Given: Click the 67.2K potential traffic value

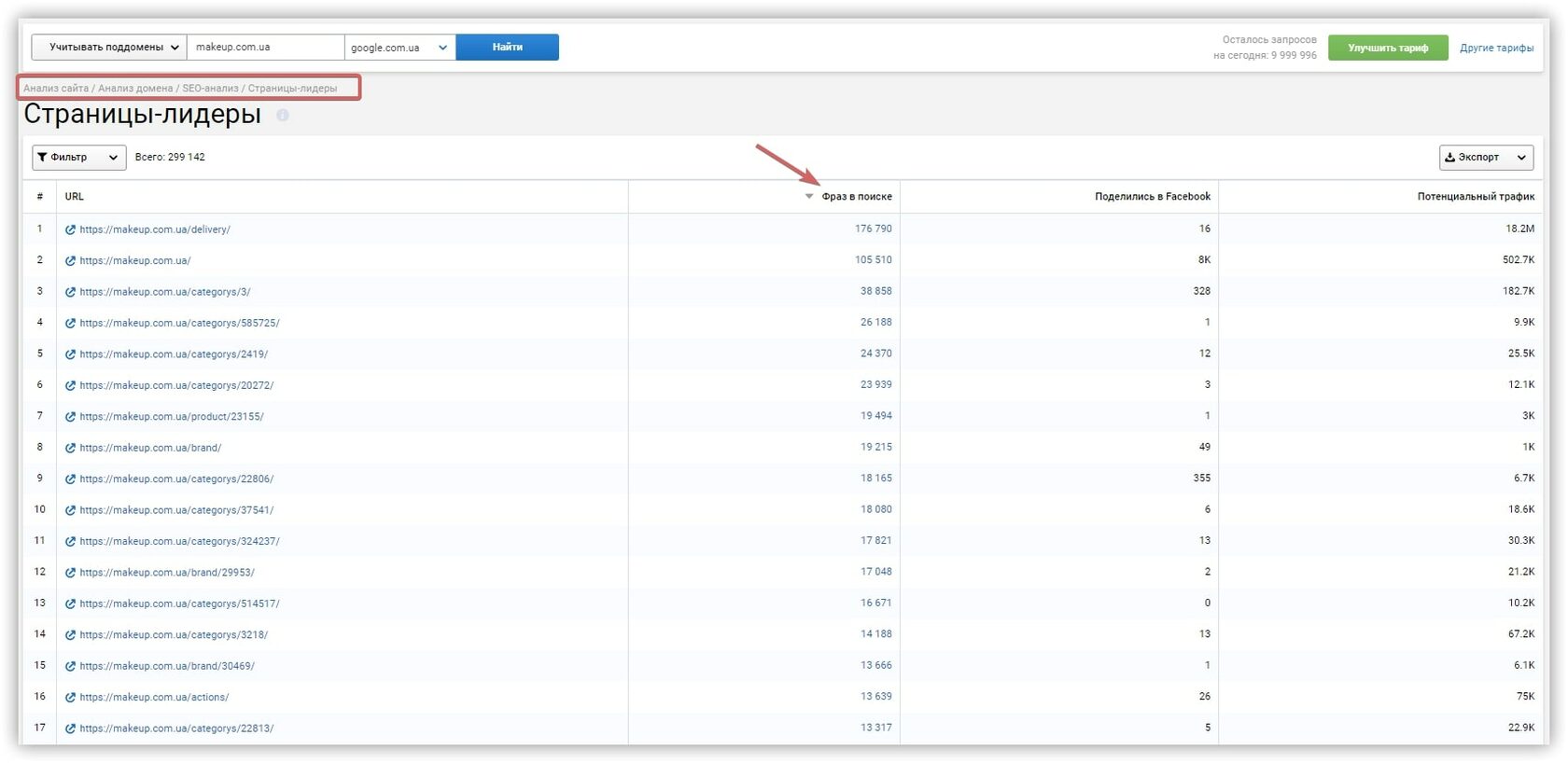Looking at the screenshot, I should (x=1521, y=634).
